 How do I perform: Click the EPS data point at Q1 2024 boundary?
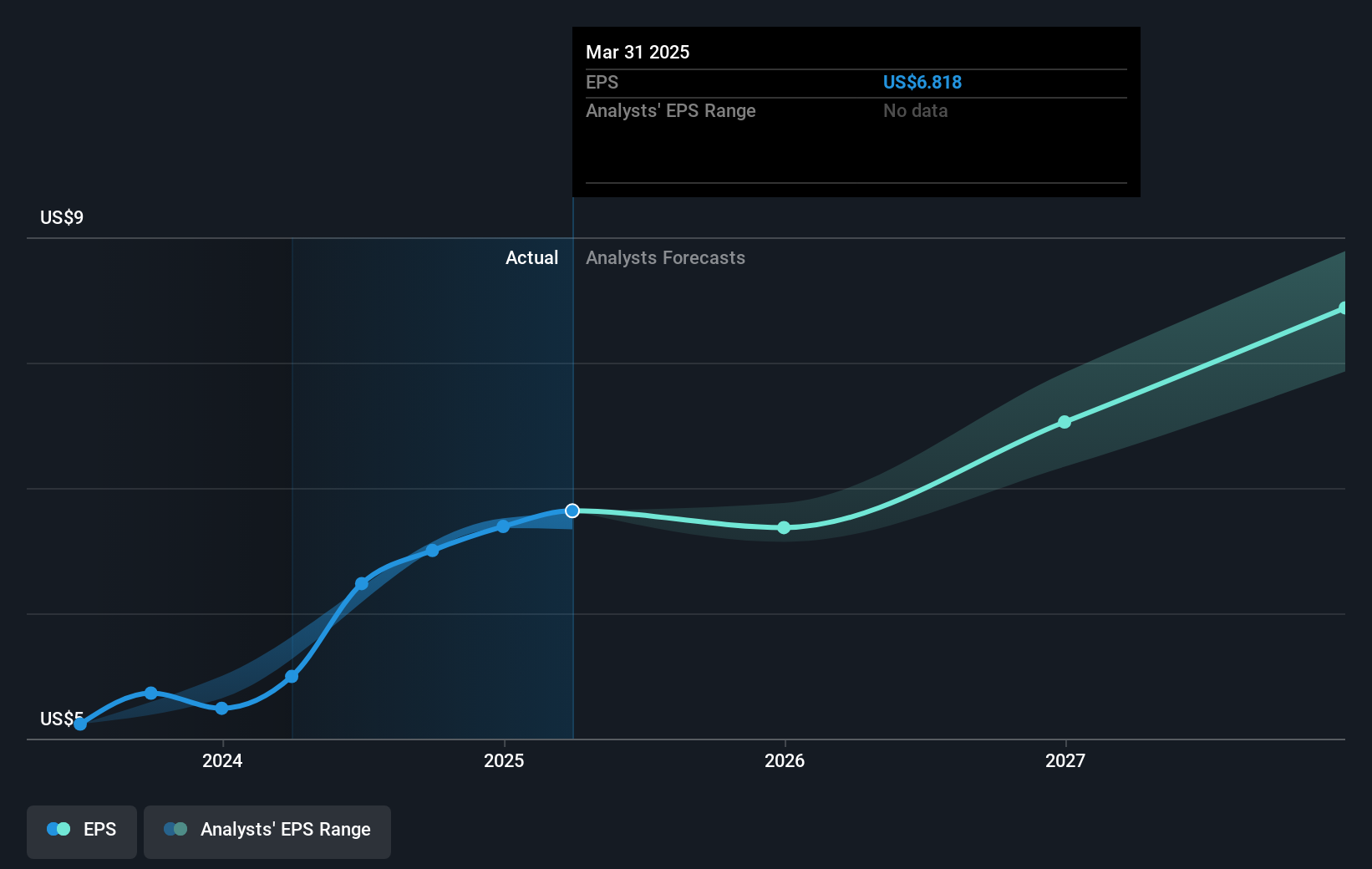tap(292, 676)
